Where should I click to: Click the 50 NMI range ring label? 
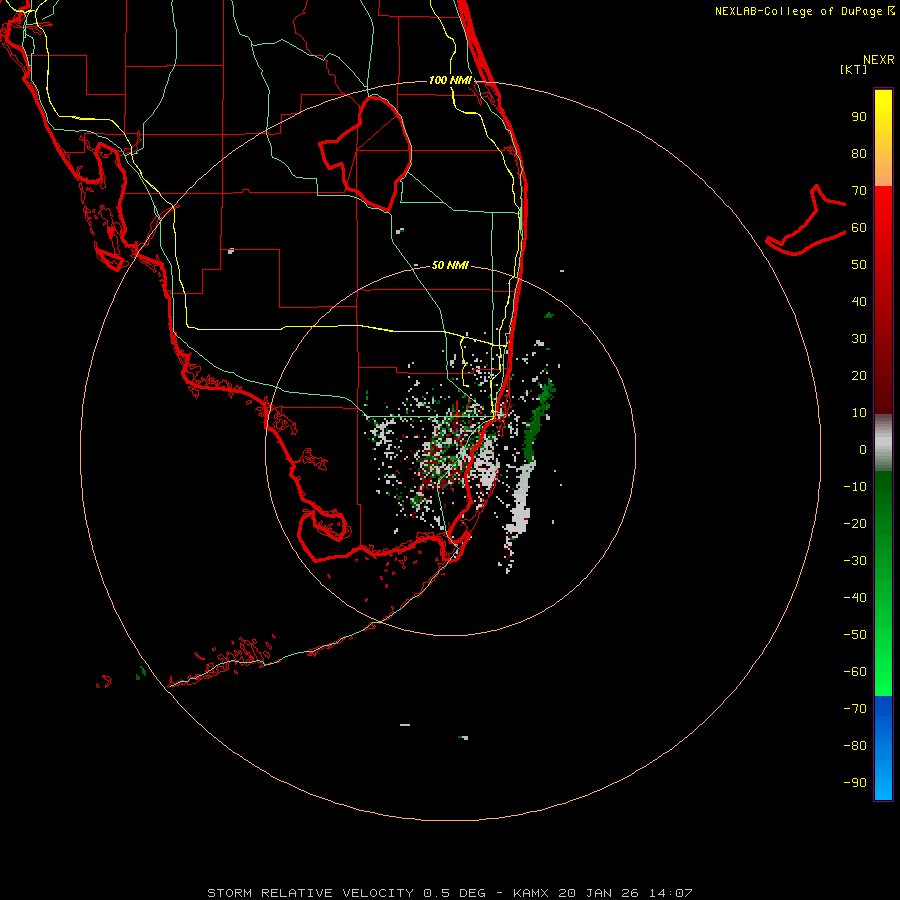[450, 265]
